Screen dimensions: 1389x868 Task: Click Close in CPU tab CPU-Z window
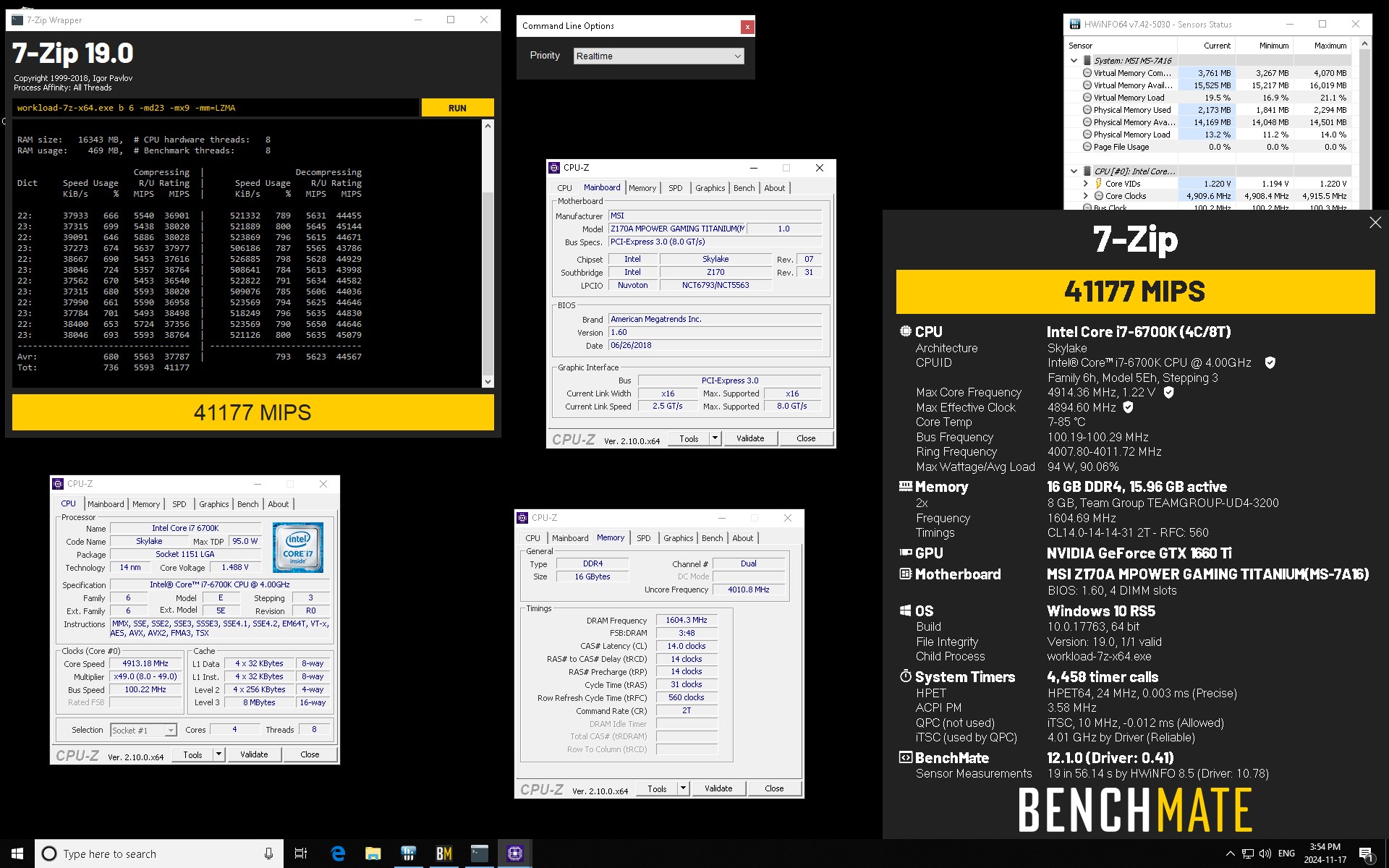[x=310, y=754]
